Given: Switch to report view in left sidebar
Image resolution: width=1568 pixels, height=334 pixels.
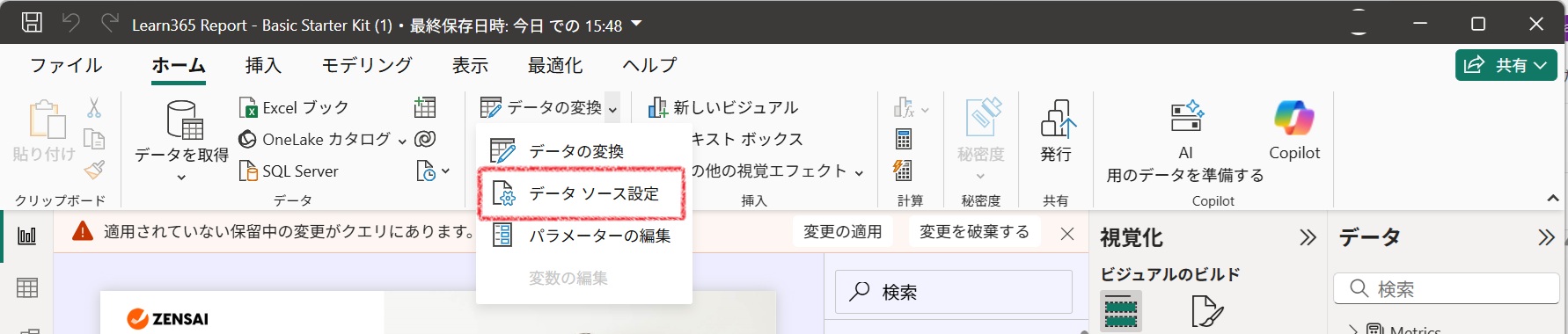Looking at the screenshot, I should 27,236.
